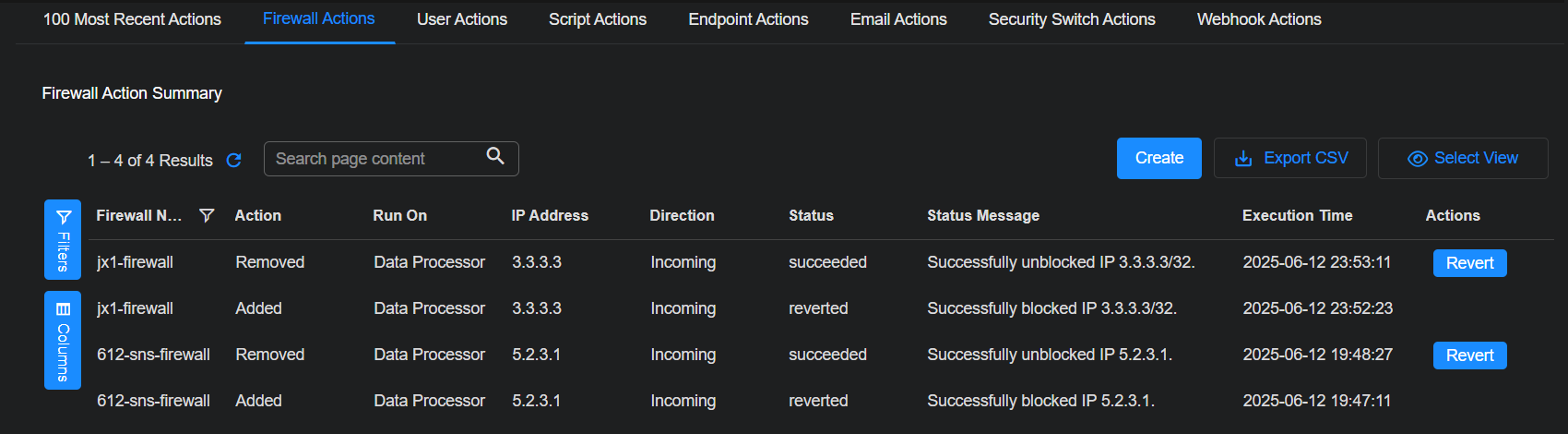Screen dimensions: 1568x434
Task: Sort by the Execution Time column header
Action: [1297, 215]
